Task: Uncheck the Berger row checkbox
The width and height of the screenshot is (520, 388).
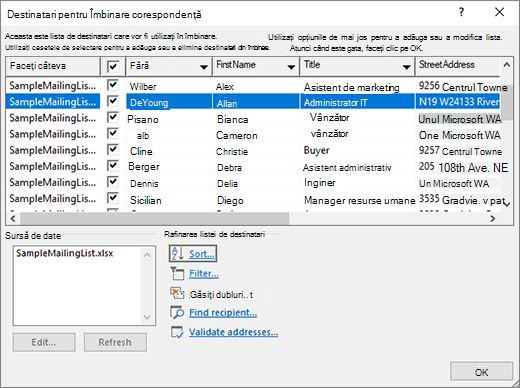Action: (x=113, y=166)
